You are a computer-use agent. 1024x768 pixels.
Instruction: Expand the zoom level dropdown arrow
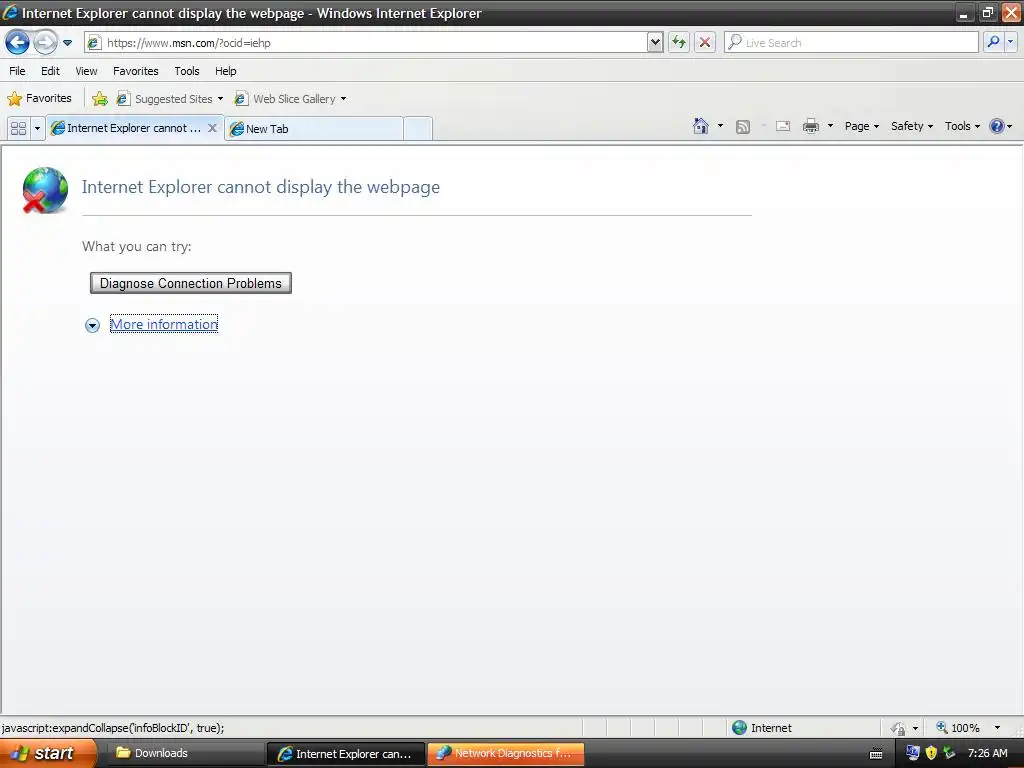(997, 728)
